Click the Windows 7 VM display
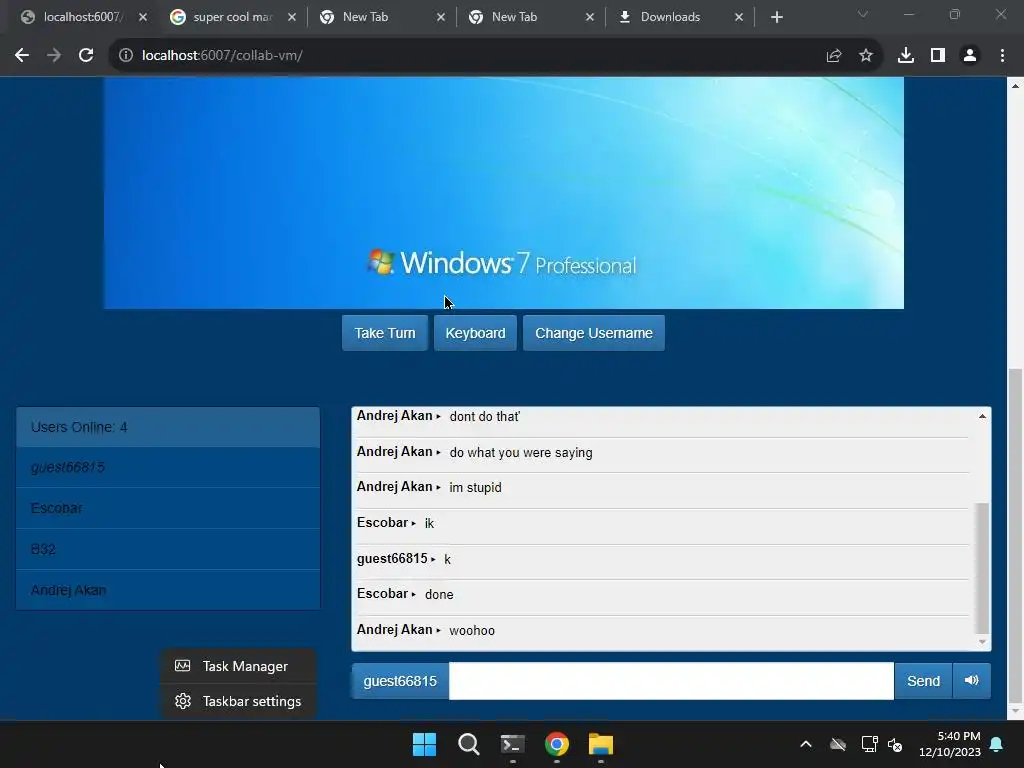The height and width of the screenshot is (768, 1024). pos(504,193)
